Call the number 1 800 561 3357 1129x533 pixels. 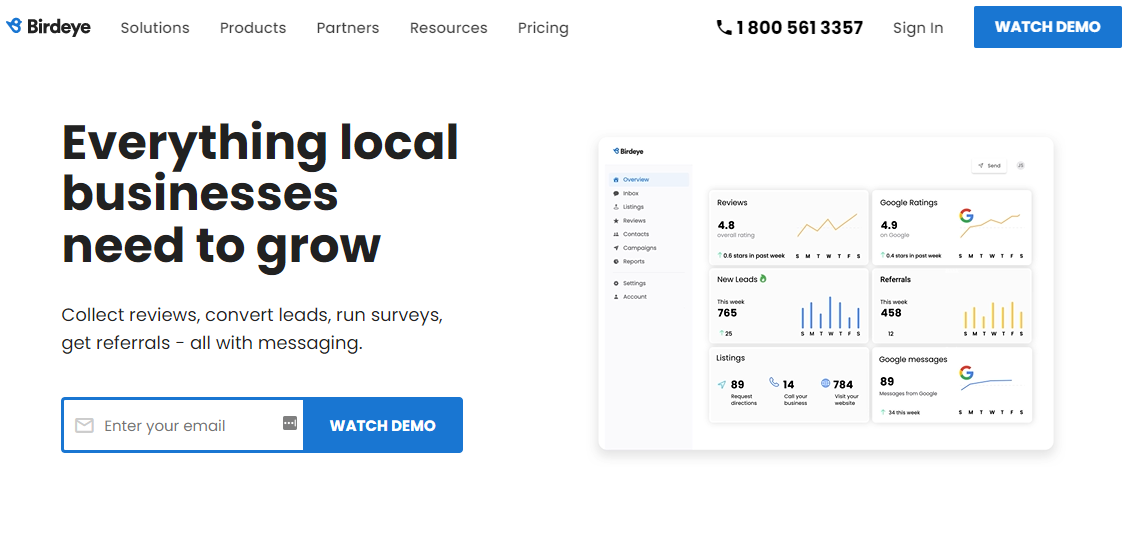click(799, 28)
